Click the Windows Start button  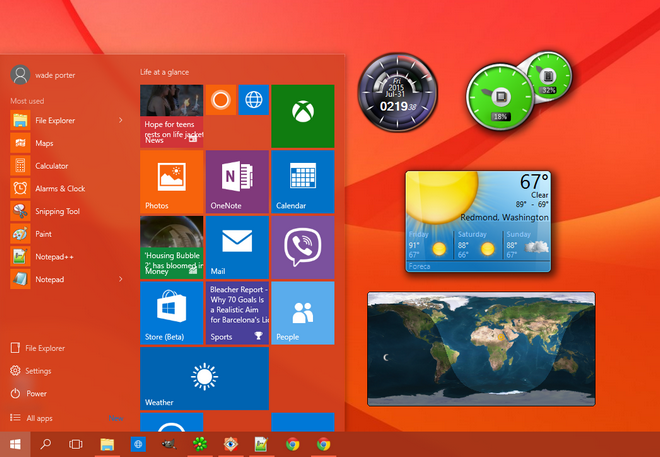[15, 444]
